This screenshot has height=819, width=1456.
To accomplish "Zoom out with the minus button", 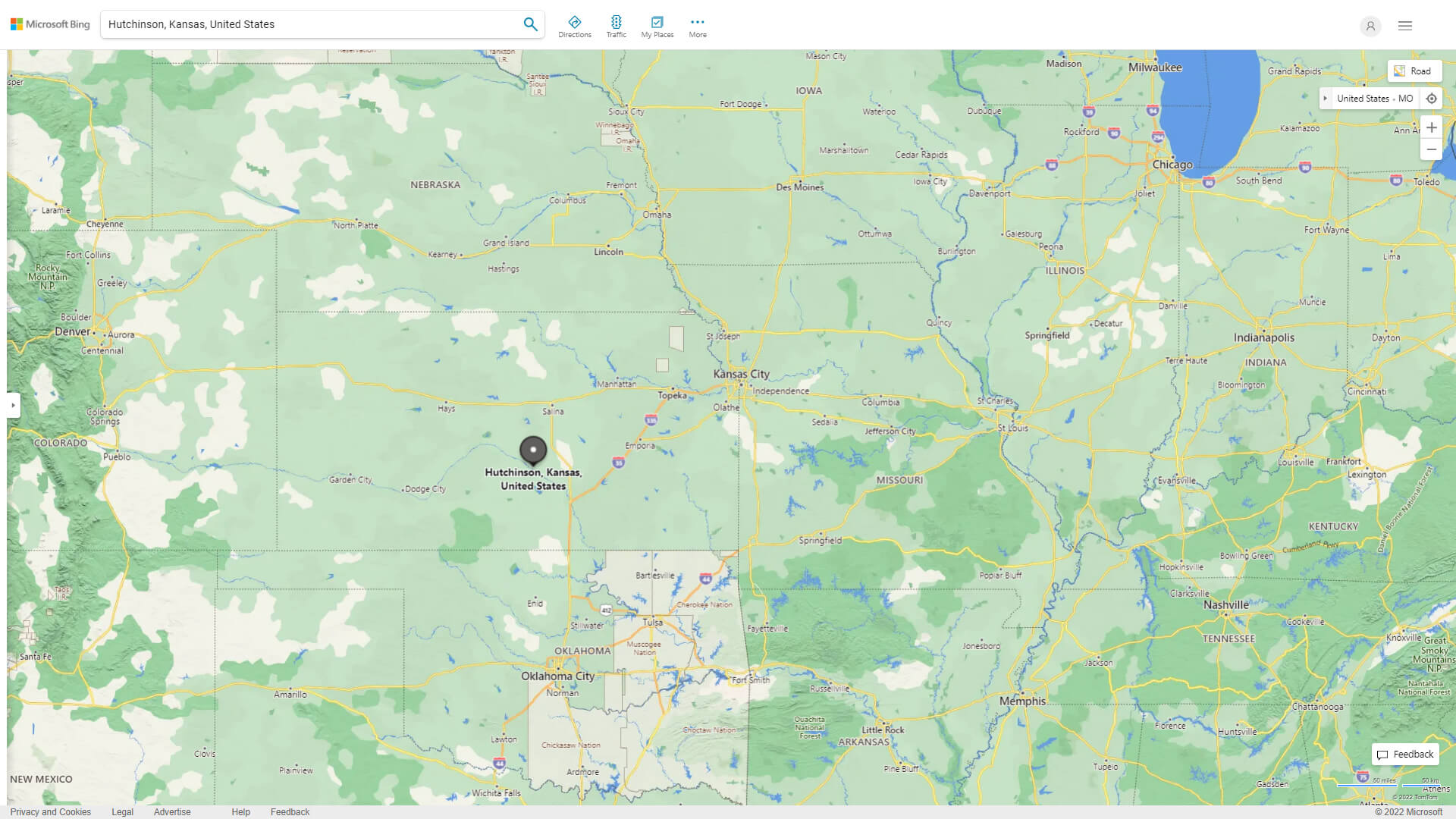I will (1431, 149).
